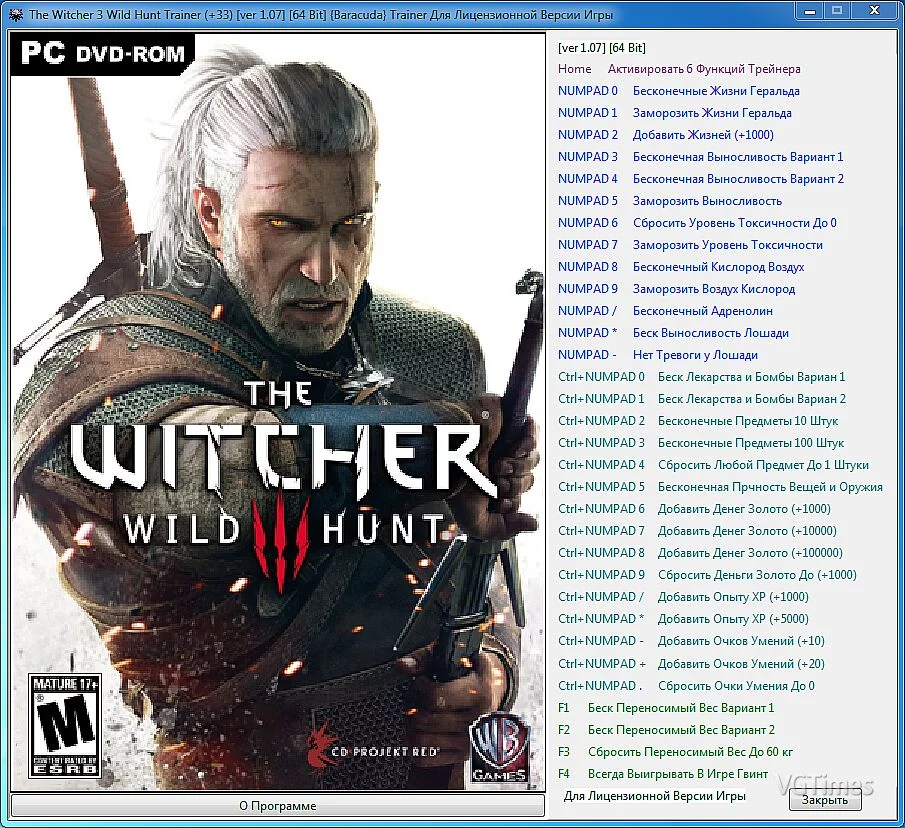Select NUMPAD 6 Сбросить Уровень Токсичности entry
The image size is (905, 828).
(697, 223)
